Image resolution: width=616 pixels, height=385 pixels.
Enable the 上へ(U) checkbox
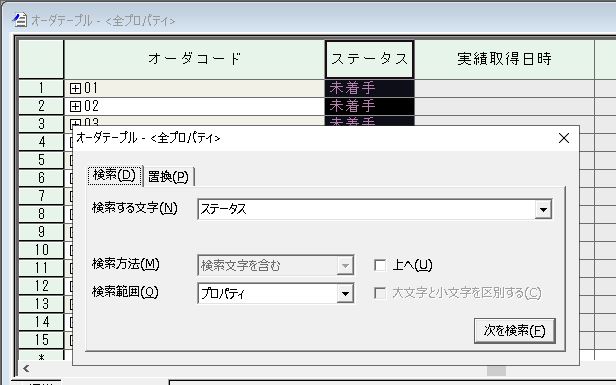pos(380,265)
